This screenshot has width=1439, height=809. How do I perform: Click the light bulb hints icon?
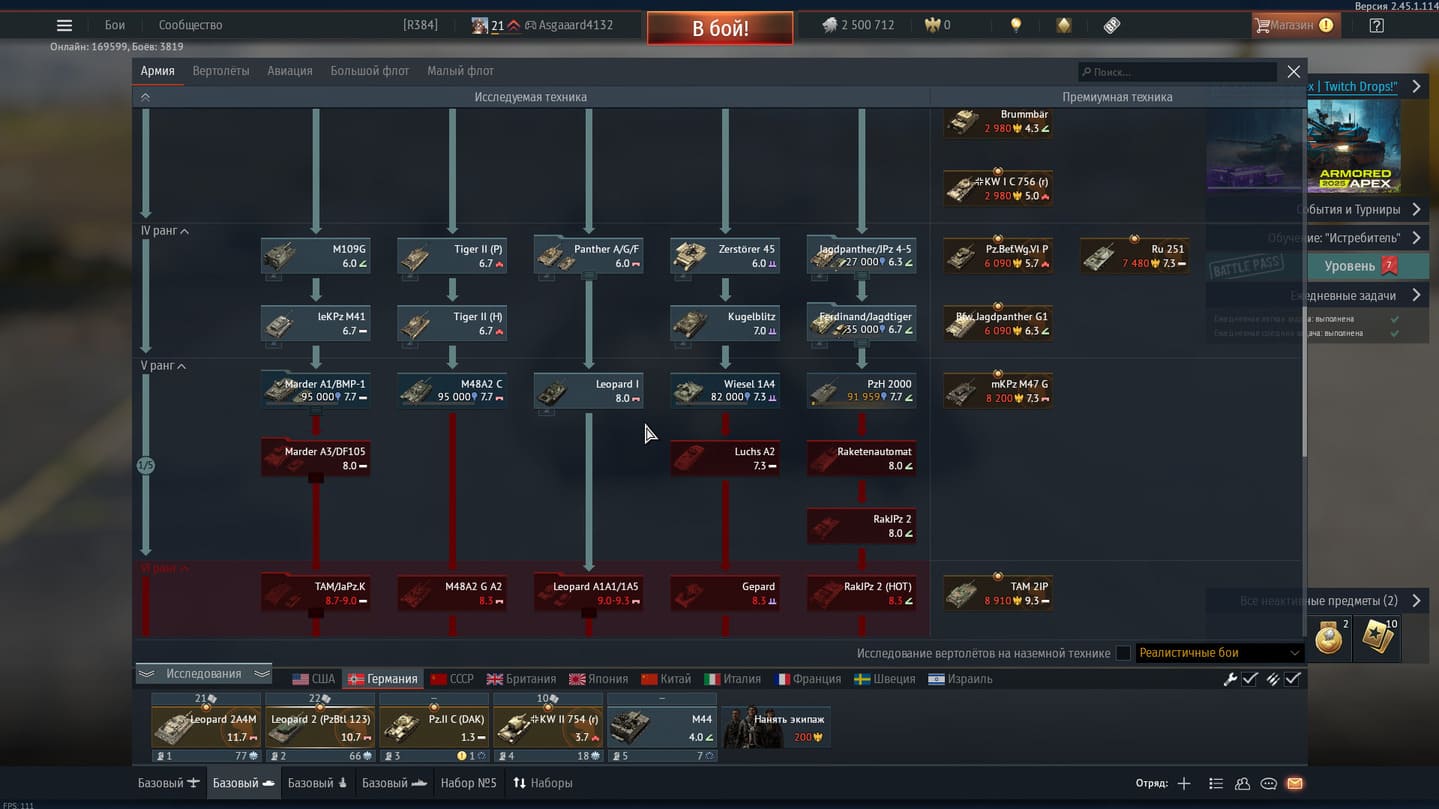[x=1016, y=25]
